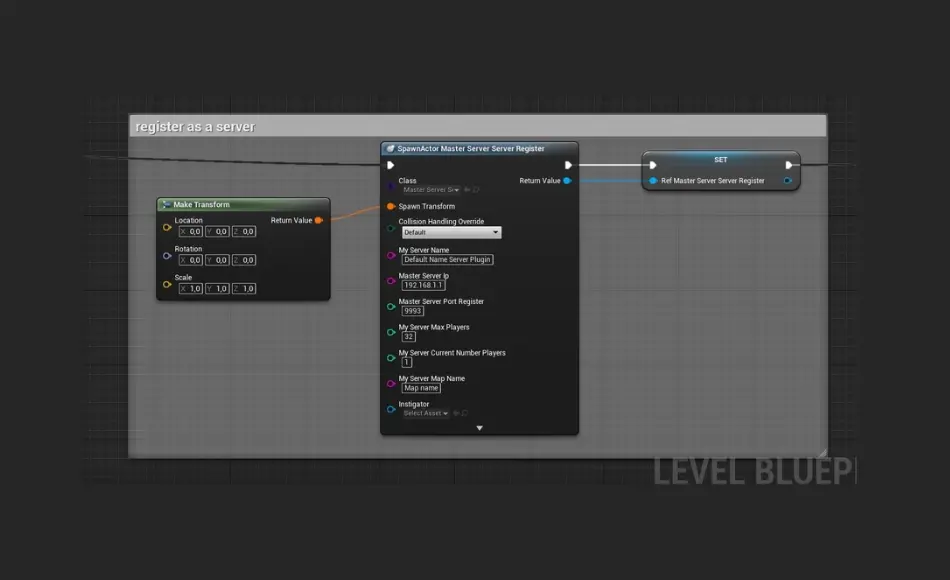This screenshot has width=950, height=580.
Task: Click the gear icon in Make Transform node header
Action: 168,204
